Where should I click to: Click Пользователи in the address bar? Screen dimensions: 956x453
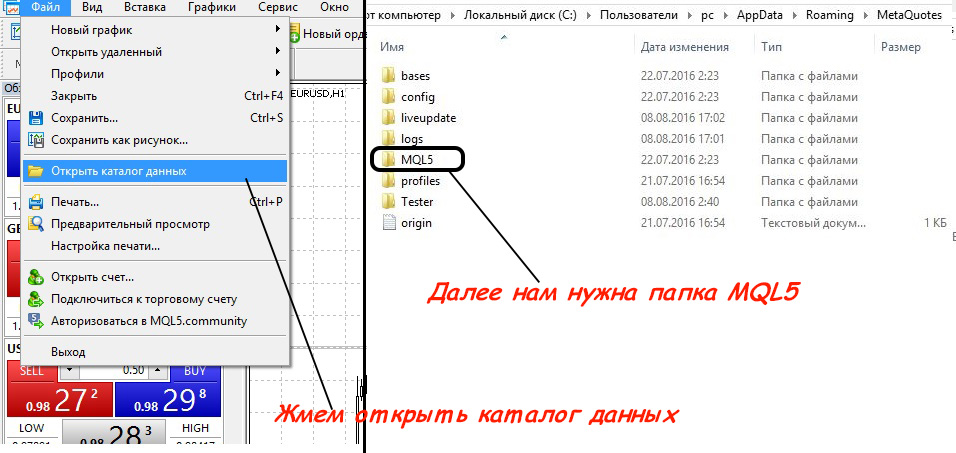pos(640,15)
